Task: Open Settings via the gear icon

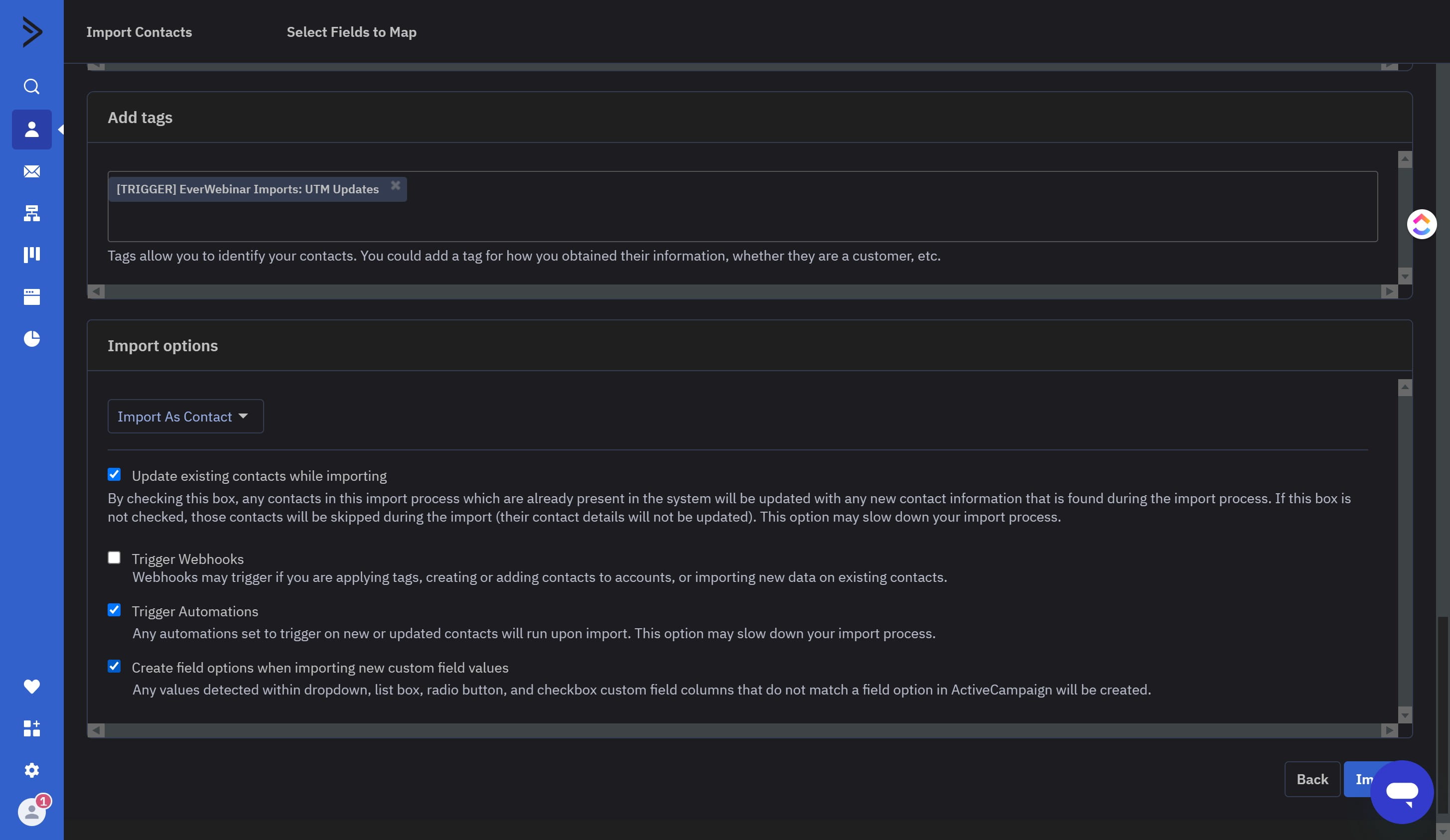Action: click(32, 770)
